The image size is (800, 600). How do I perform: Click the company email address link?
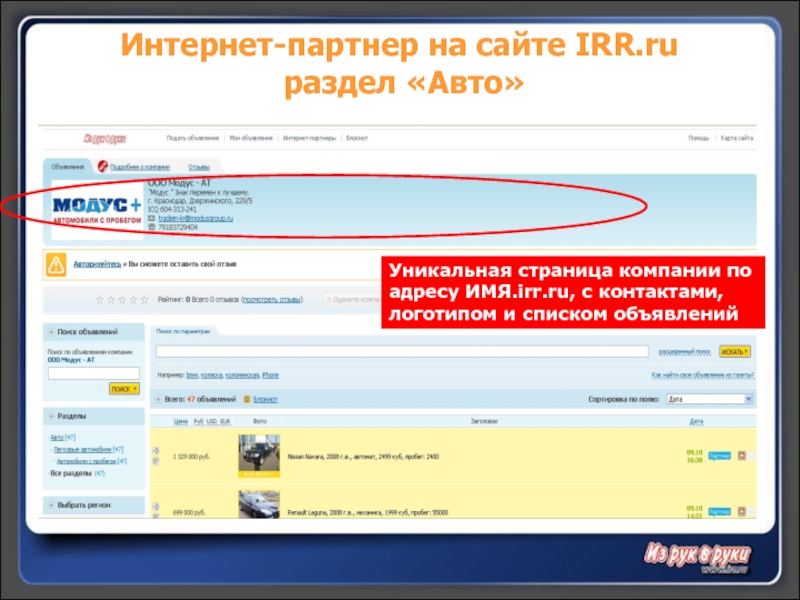click(x=195, y=218)
